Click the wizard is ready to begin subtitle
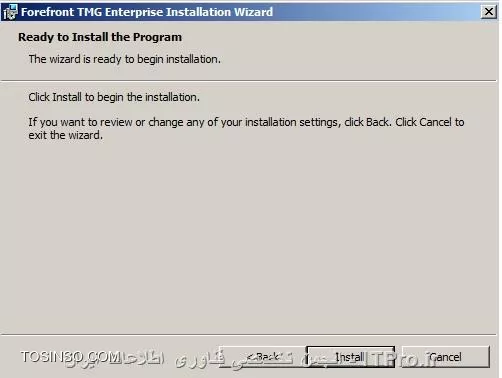This screenshot has width=502, height=378. click(125, 59)
